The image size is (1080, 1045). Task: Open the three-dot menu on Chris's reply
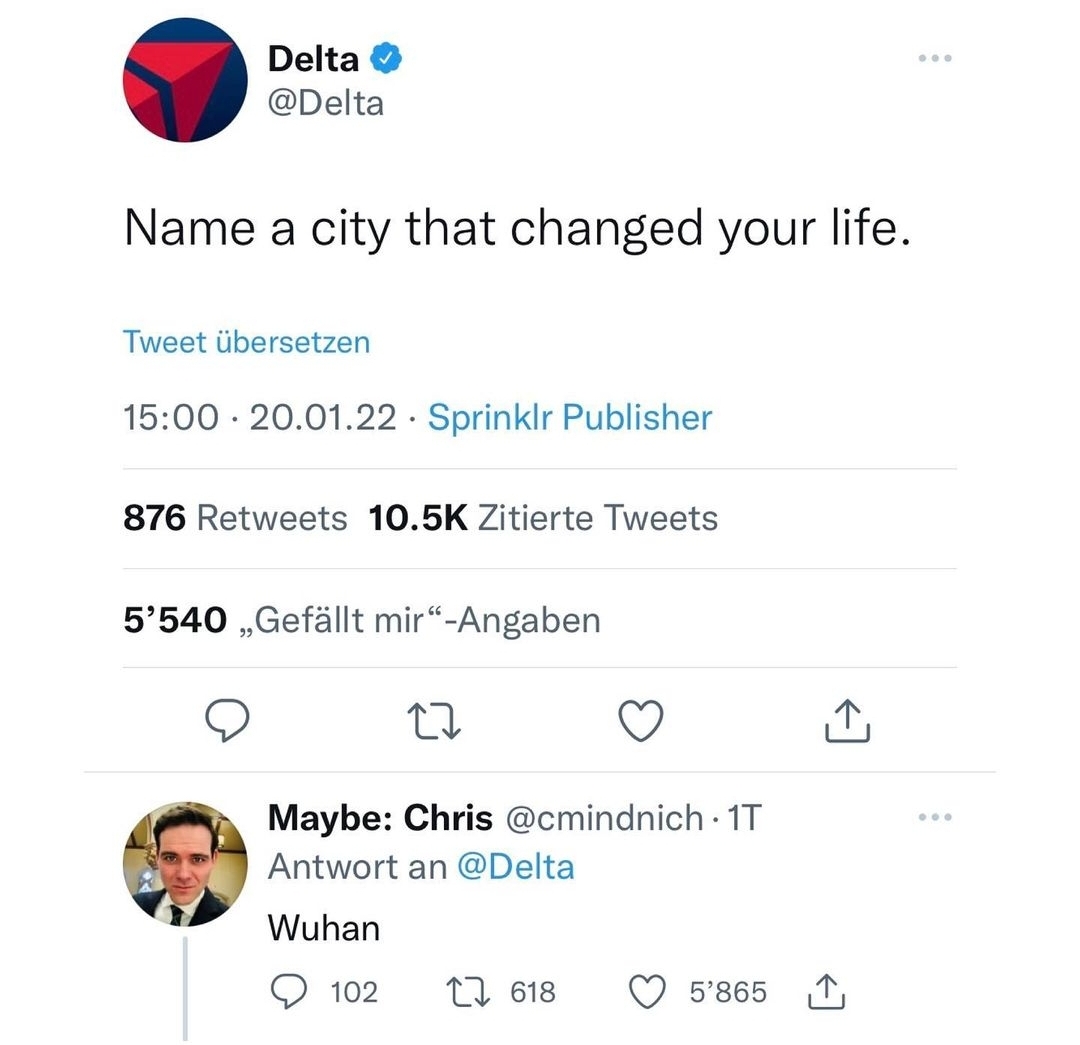coord(935,818)
